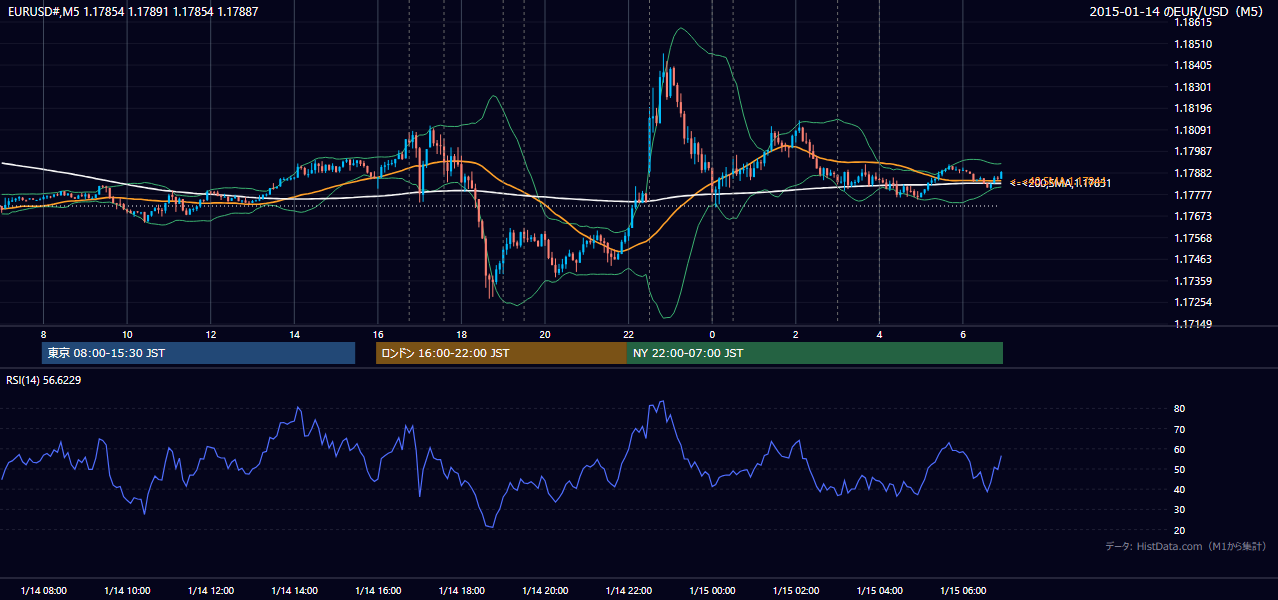Click price axis label 1.18405

point(1194,66)
